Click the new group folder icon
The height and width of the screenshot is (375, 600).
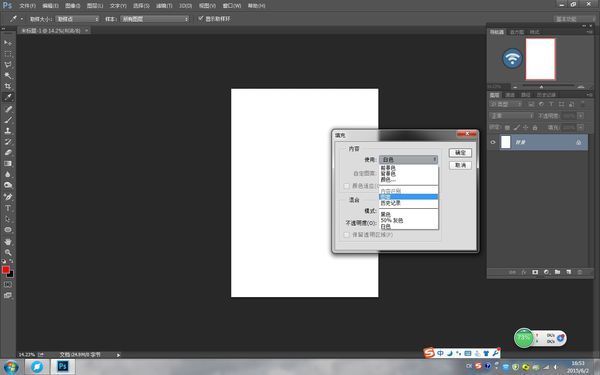coord(558,272)
